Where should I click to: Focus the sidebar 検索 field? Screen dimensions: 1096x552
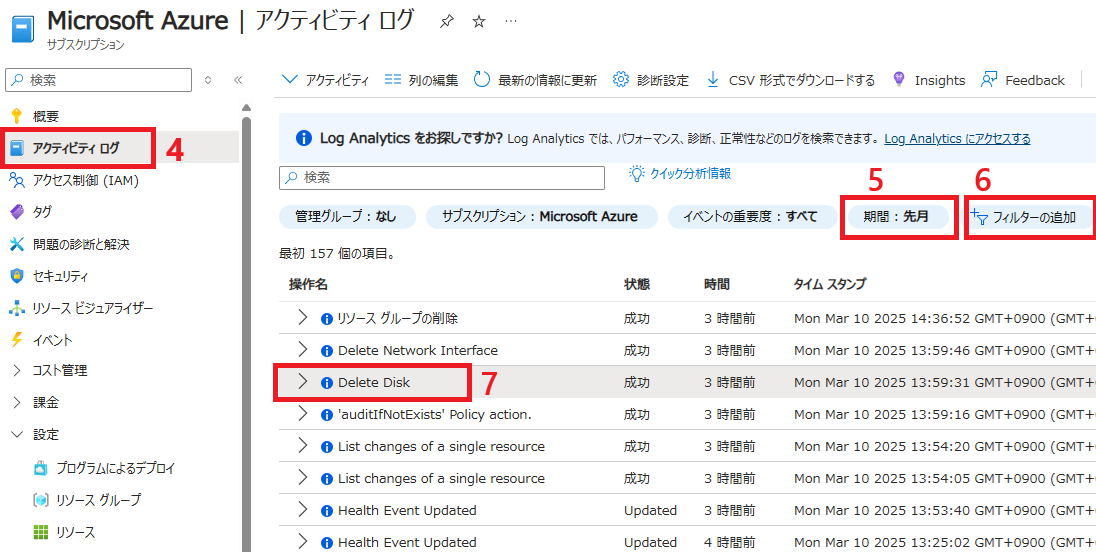point(98,80)
